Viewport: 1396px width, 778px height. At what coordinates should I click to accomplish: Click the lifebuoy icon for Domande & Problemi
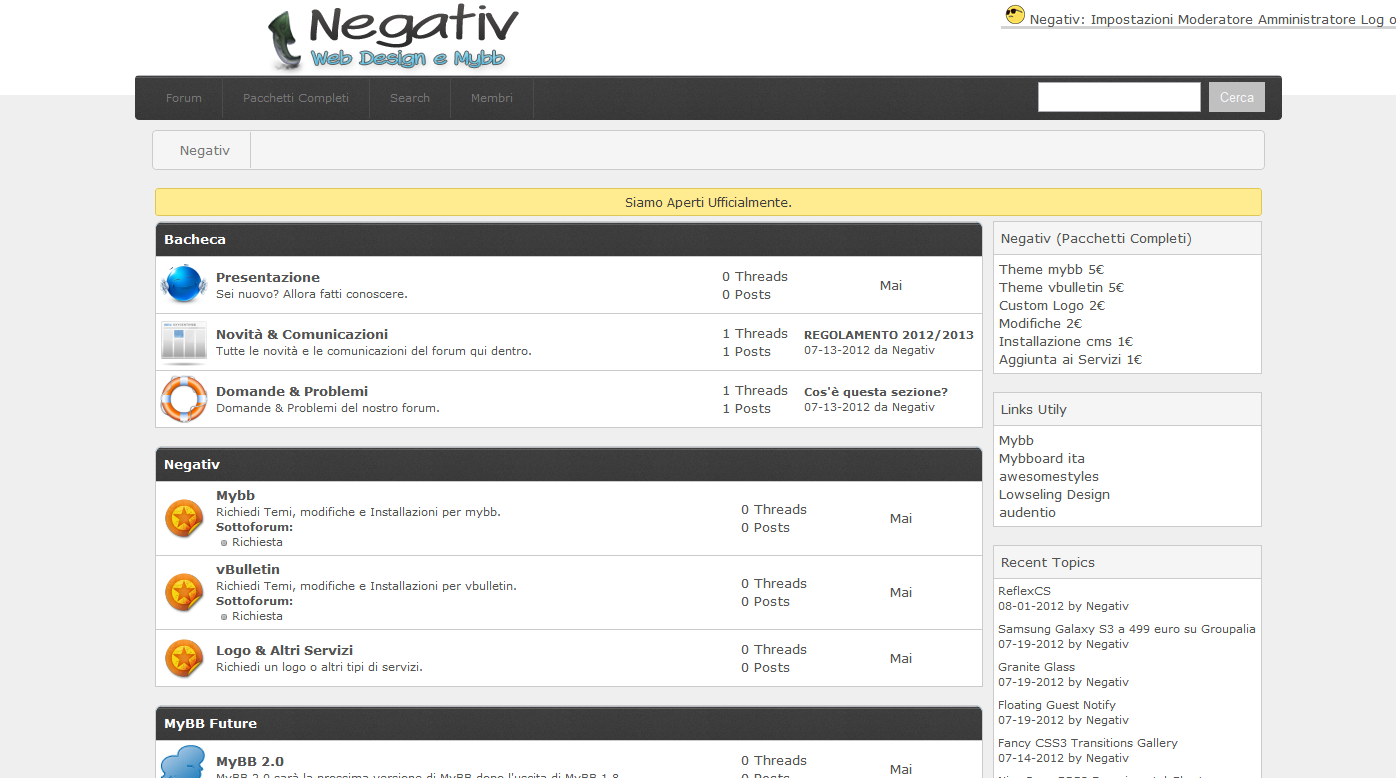[183, 399]
